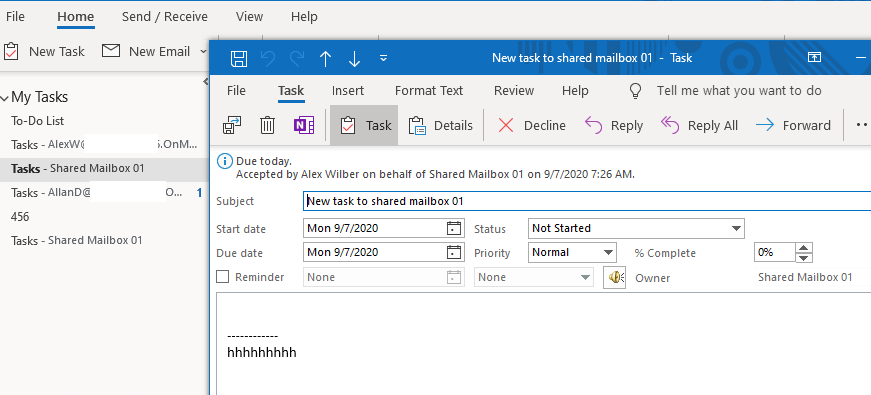Viewport: 871px width, 395px height.
Task: Open the Due date calendar picker
Action: (454, 252)
